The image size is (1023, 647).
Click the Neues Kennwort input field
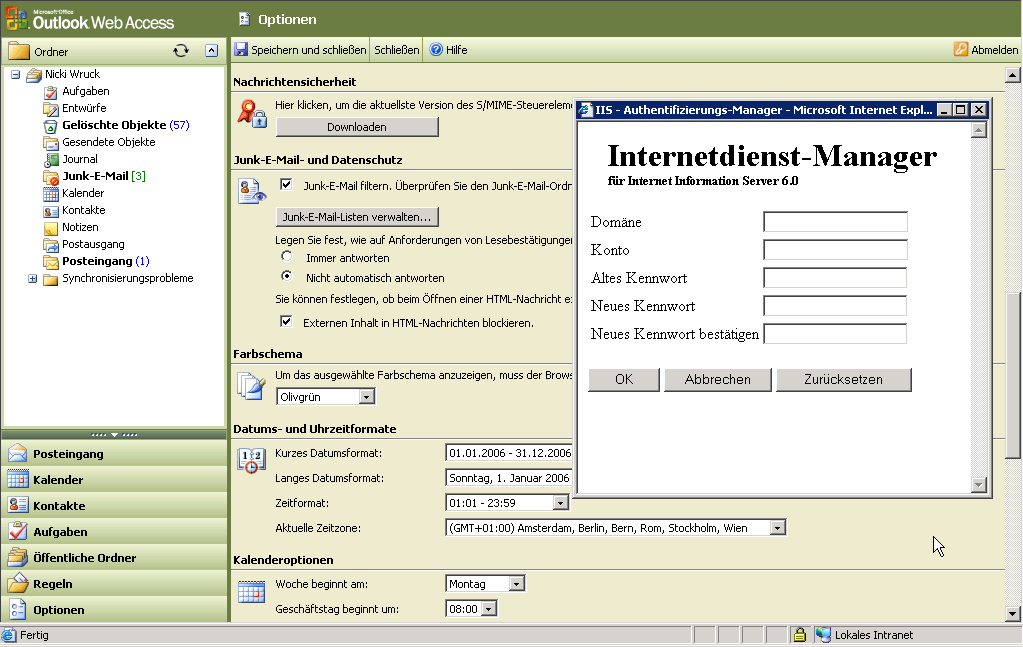(x=835, y=306)
